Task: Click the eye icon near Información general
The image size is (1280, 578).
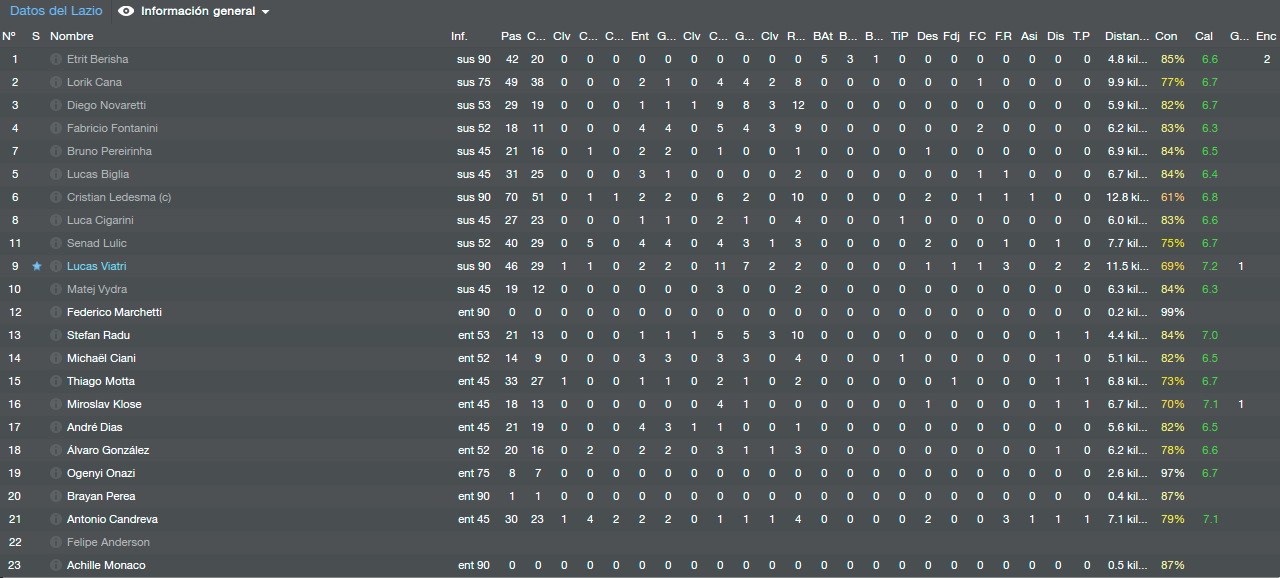Action: pos(125,12)
